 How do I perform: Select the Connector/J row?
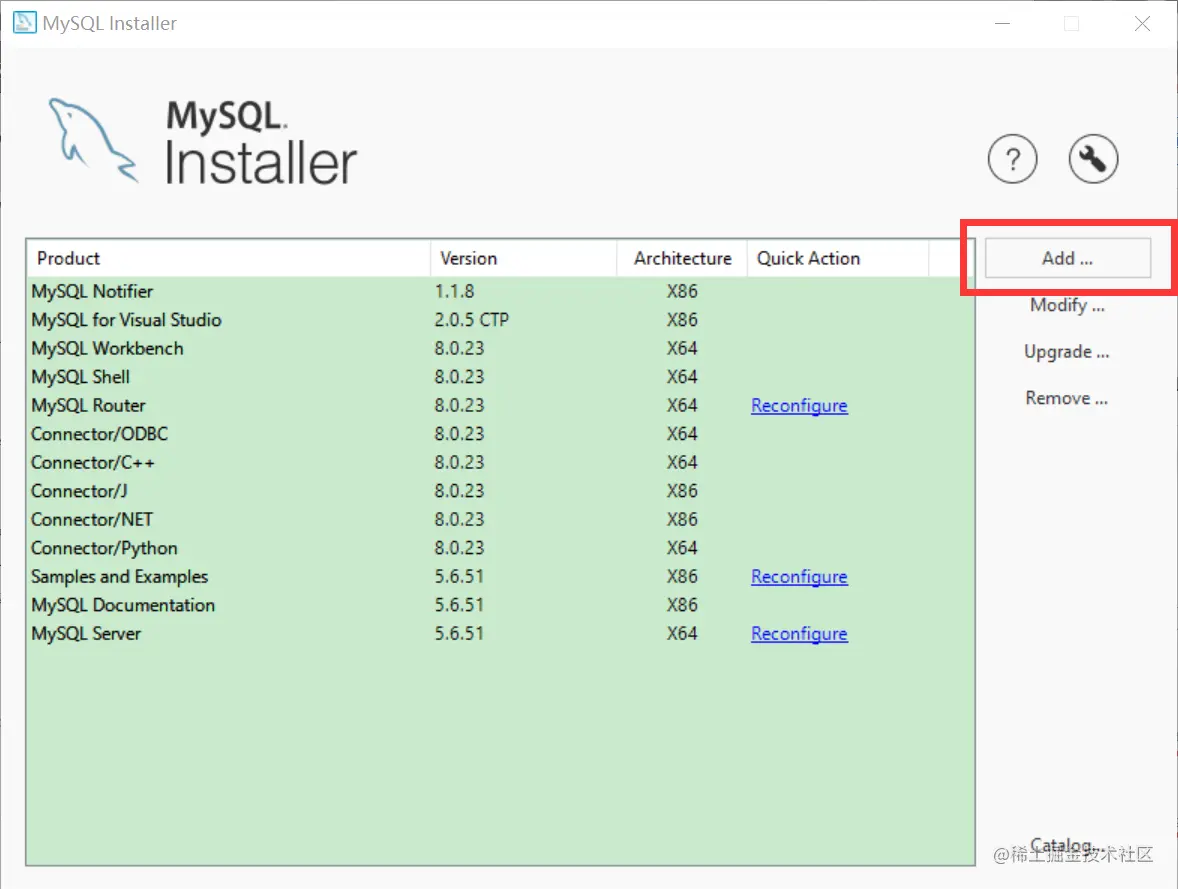500,491
